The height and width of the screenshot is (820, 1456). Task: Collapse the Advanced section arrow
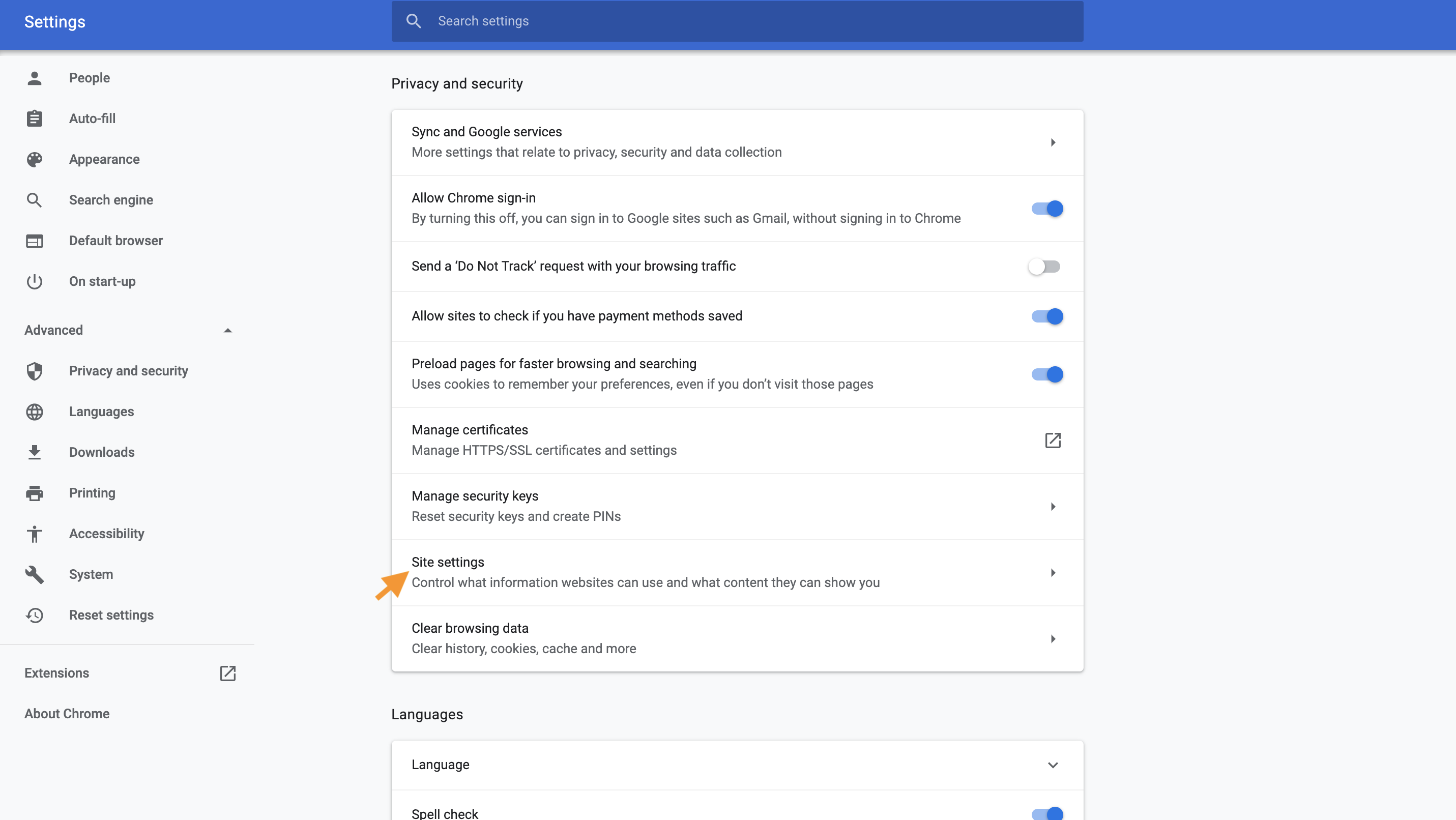pyautogui.click(x=228, y=330)
